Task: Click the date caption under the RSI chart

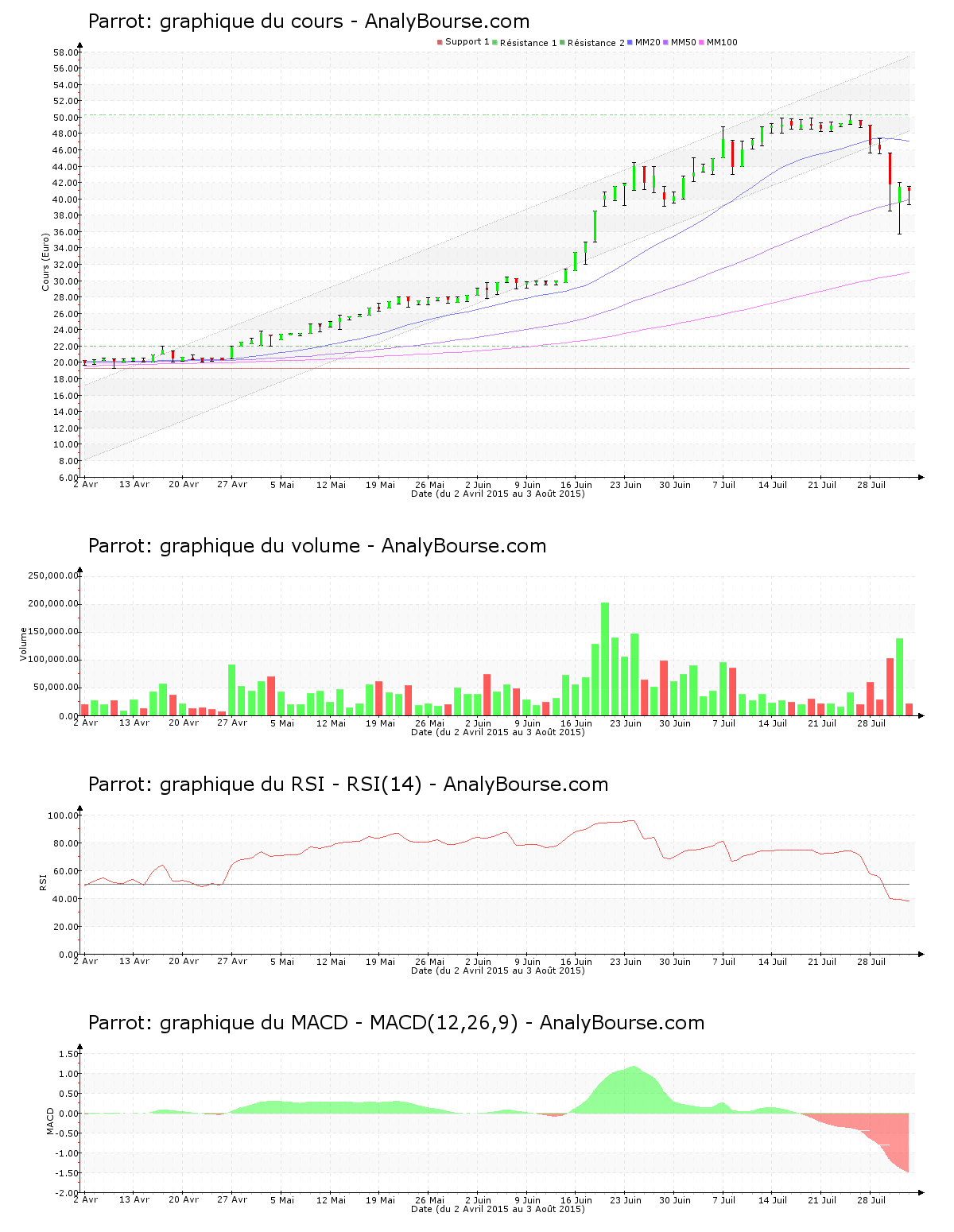Action: coord(498,970)
